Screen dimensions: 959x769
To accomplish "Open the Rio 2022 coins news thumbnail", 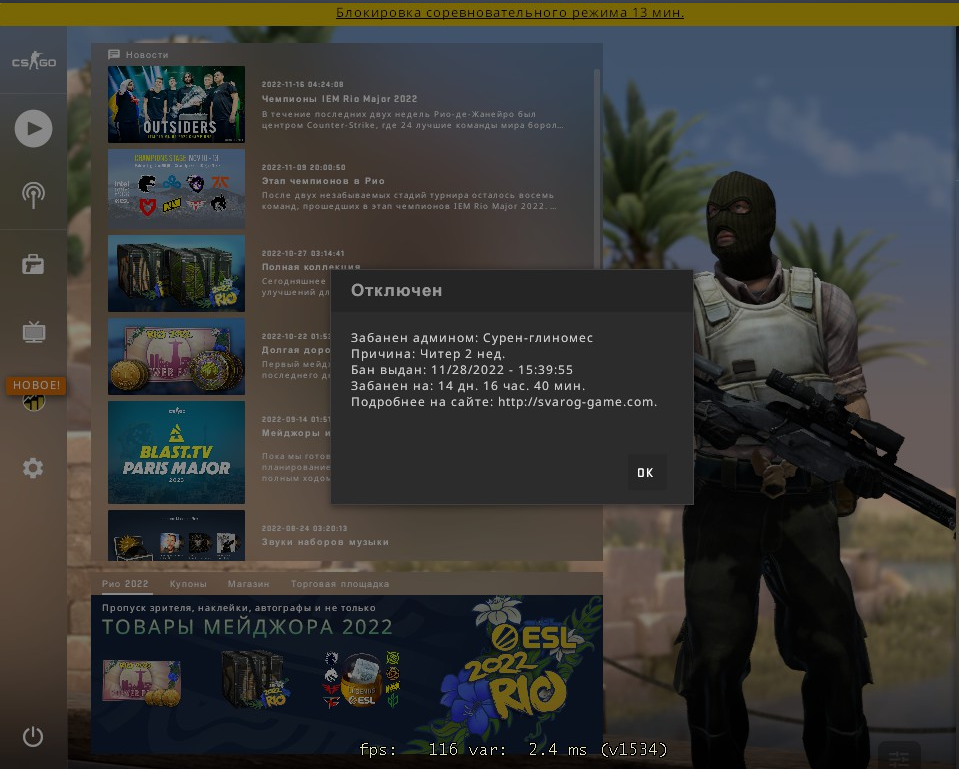I will 176,356.
